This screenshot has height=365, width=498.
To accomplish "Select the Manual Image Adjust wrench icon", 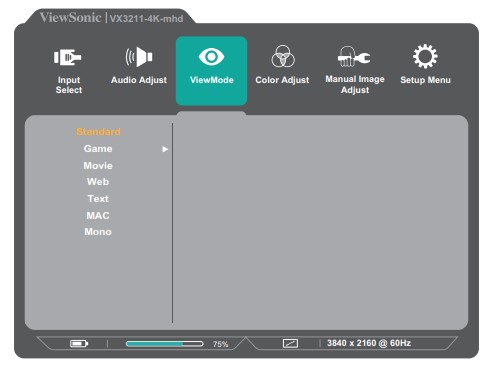I will pos(354,57).
